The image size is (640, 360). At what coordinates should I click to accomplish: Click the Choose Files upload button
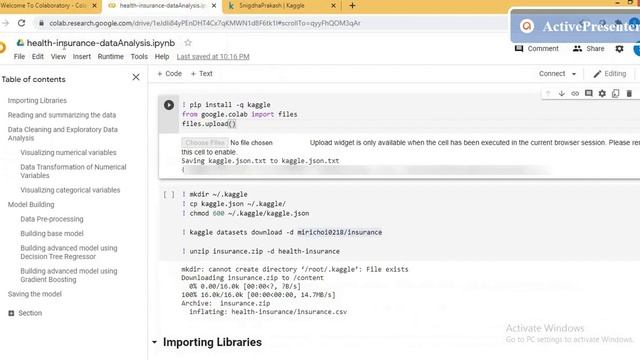204,143
